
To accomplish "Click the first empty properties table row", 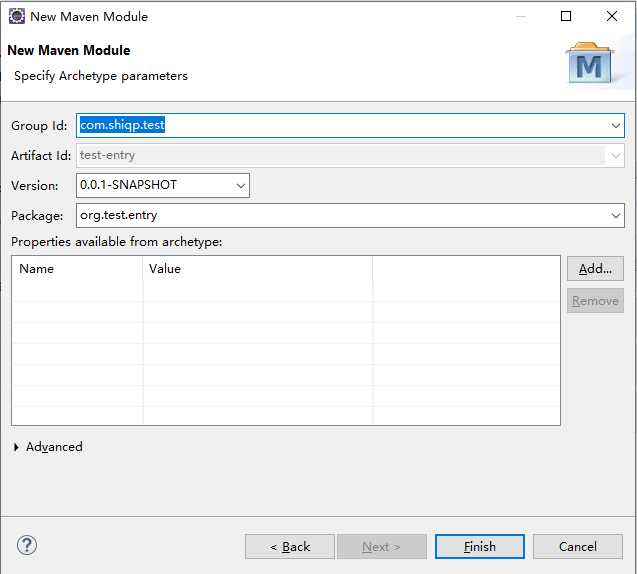I will 285,291.
